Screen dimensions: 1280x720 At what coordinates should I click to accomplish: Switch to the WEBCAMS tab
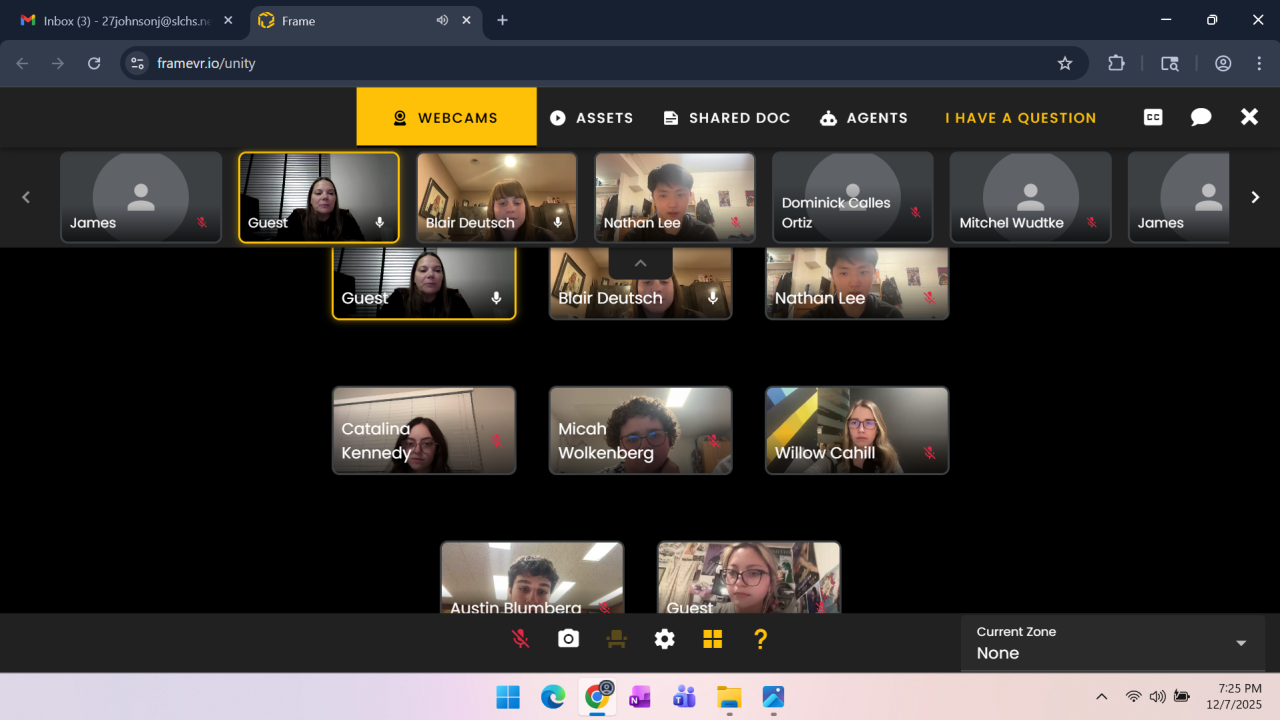click(x=446, y=117)
